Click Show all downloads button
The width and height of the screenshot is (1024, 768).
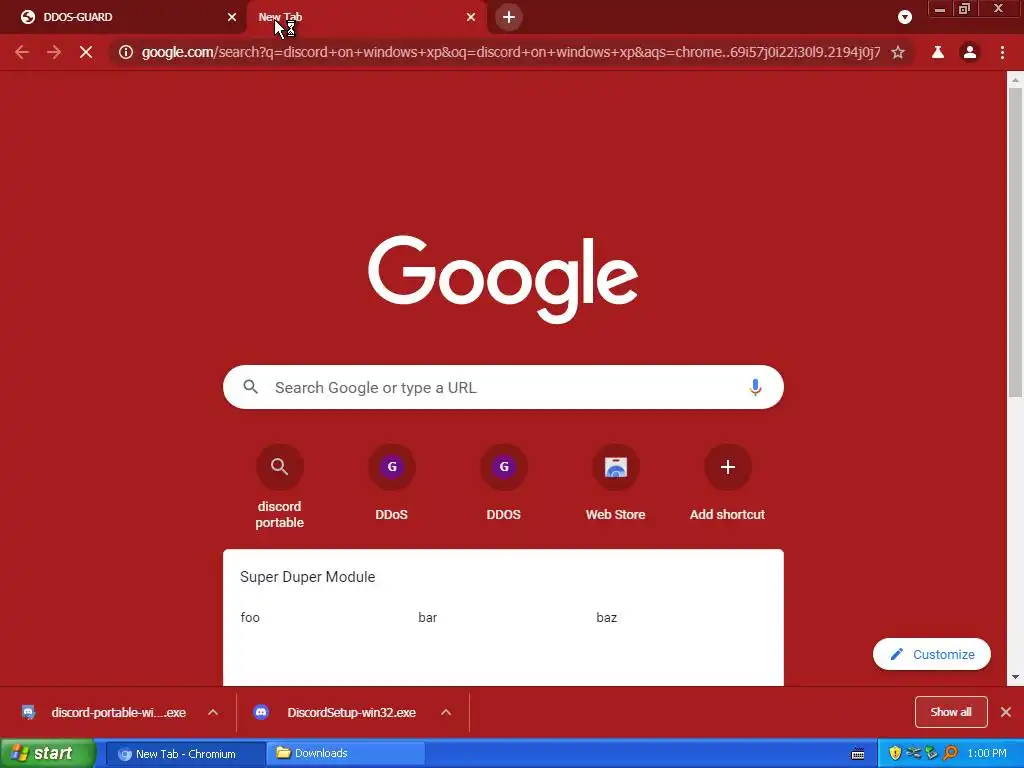pos(951,712)
